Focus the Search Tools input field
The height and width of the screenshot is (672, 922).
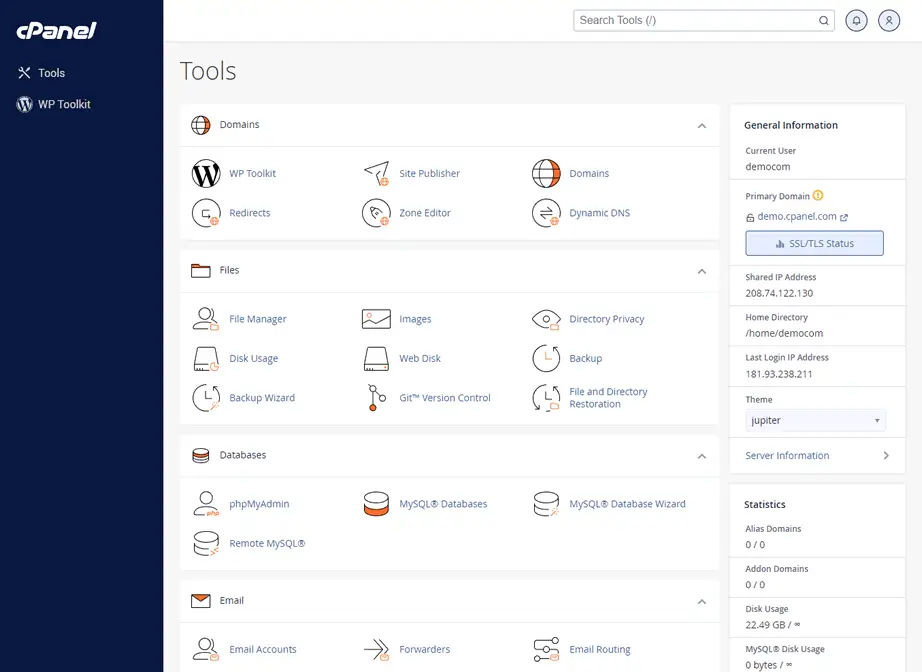[696, 20]
